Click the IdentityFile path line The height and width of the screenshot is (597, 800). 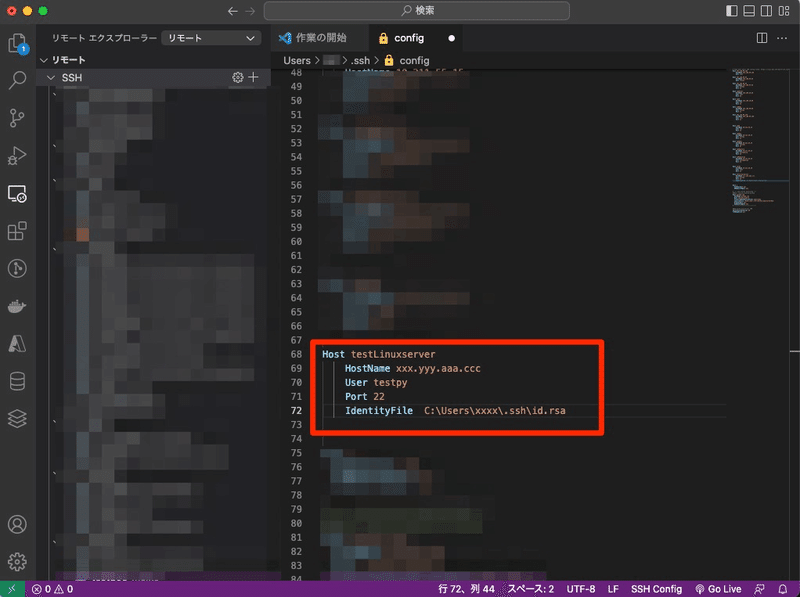455,411
